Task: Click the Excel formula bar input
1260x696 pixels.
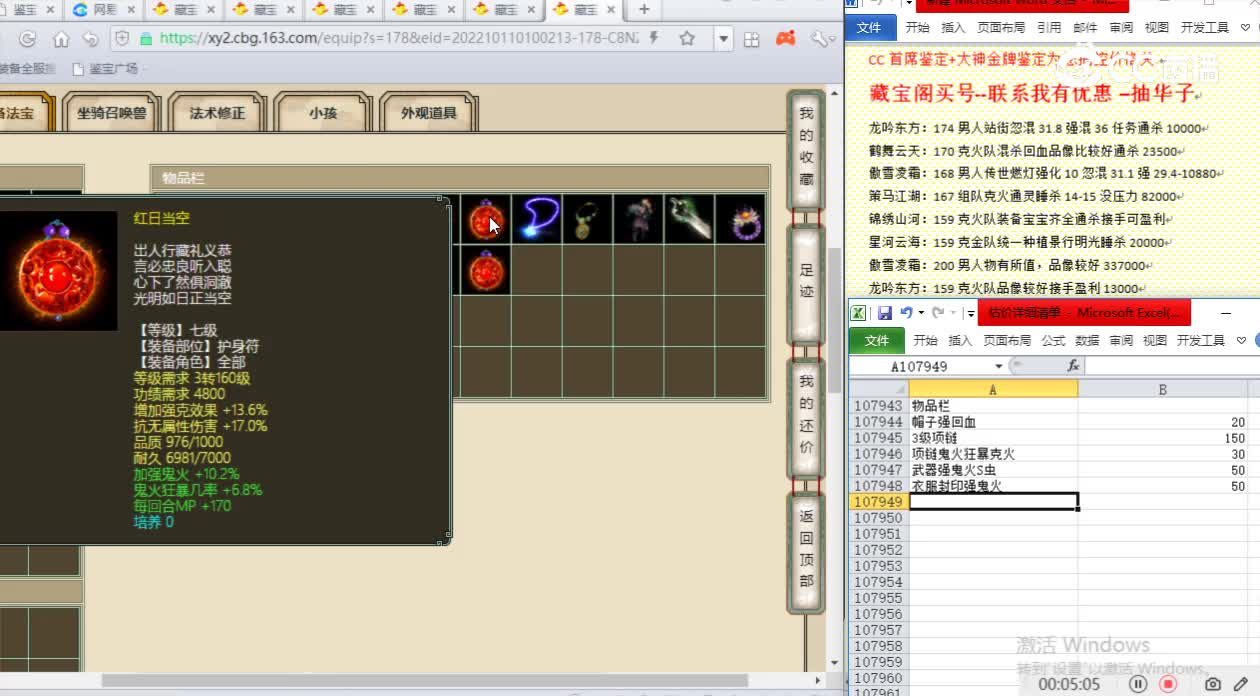Action: coord(1172,366)
